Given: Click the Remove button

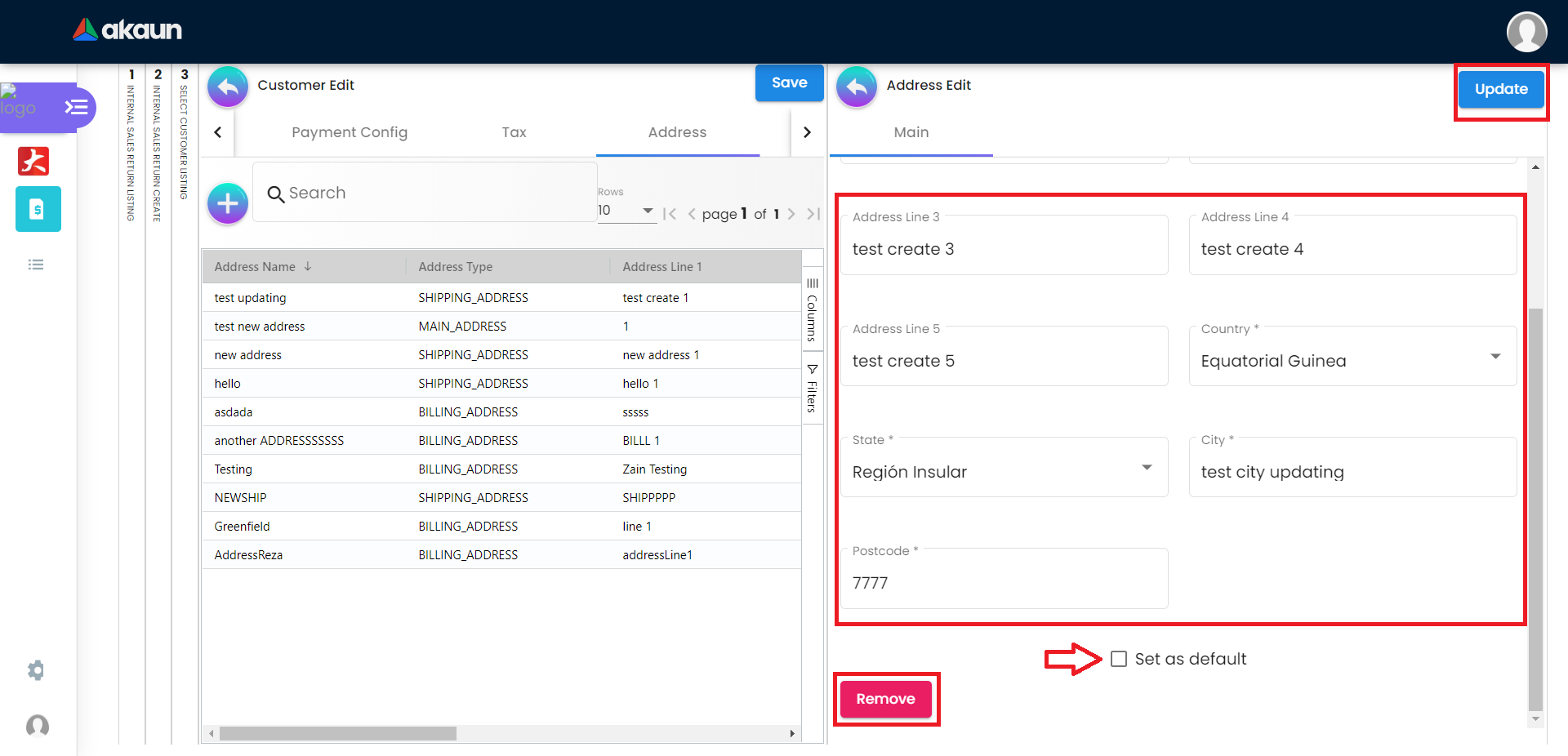Looking at the screenshot, I should [x=885, y=699].
